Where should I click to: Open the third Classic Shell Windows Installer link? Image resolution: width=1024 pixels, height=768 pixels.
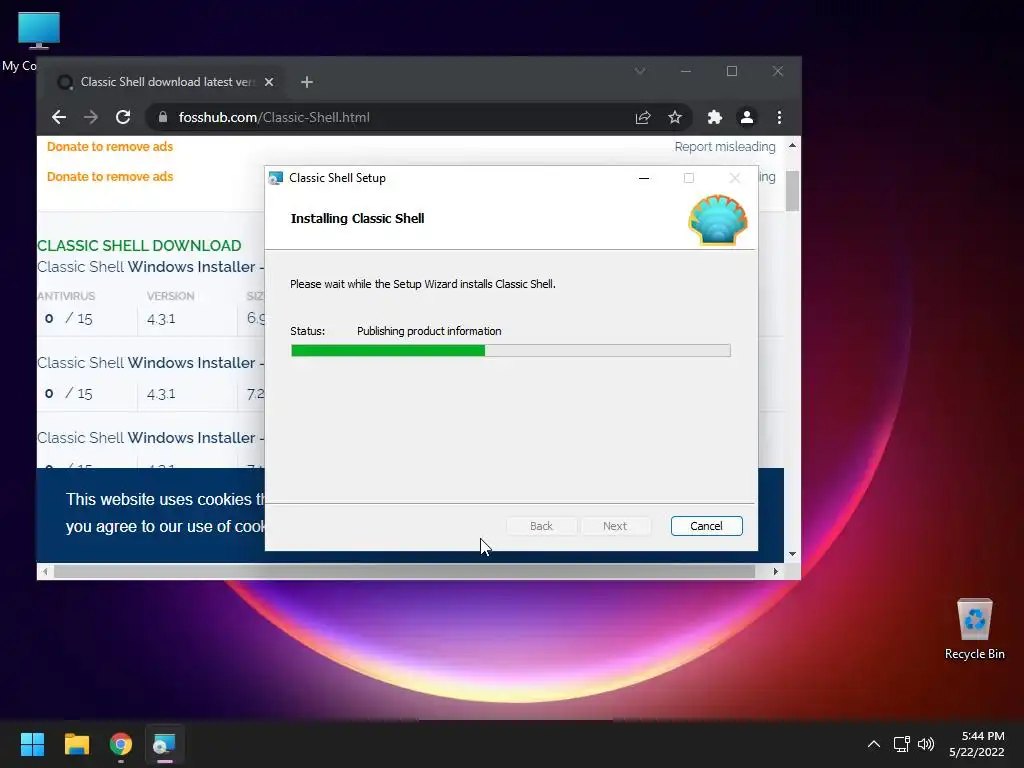150,438
